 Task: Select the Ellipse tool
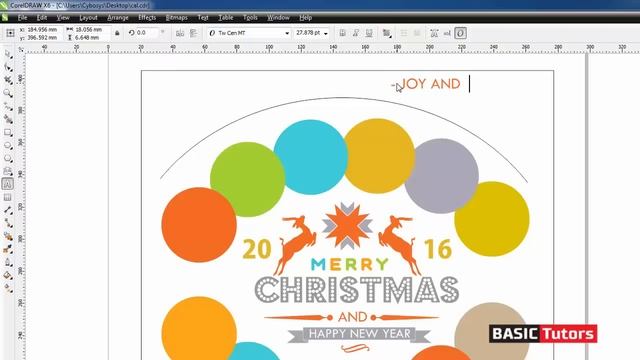[8, 145]
